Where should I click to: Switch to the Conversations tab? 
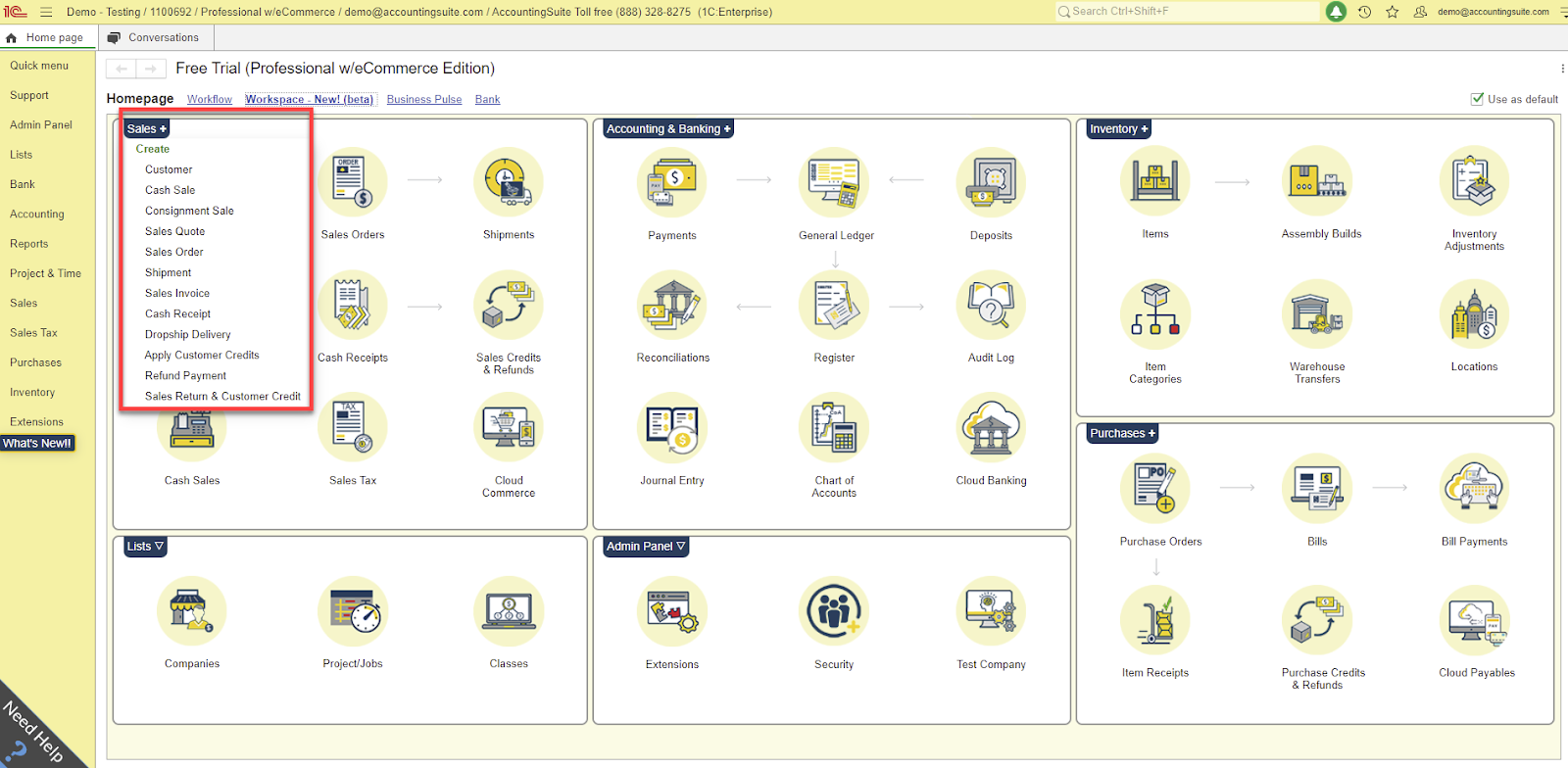(x=155, y=37)
